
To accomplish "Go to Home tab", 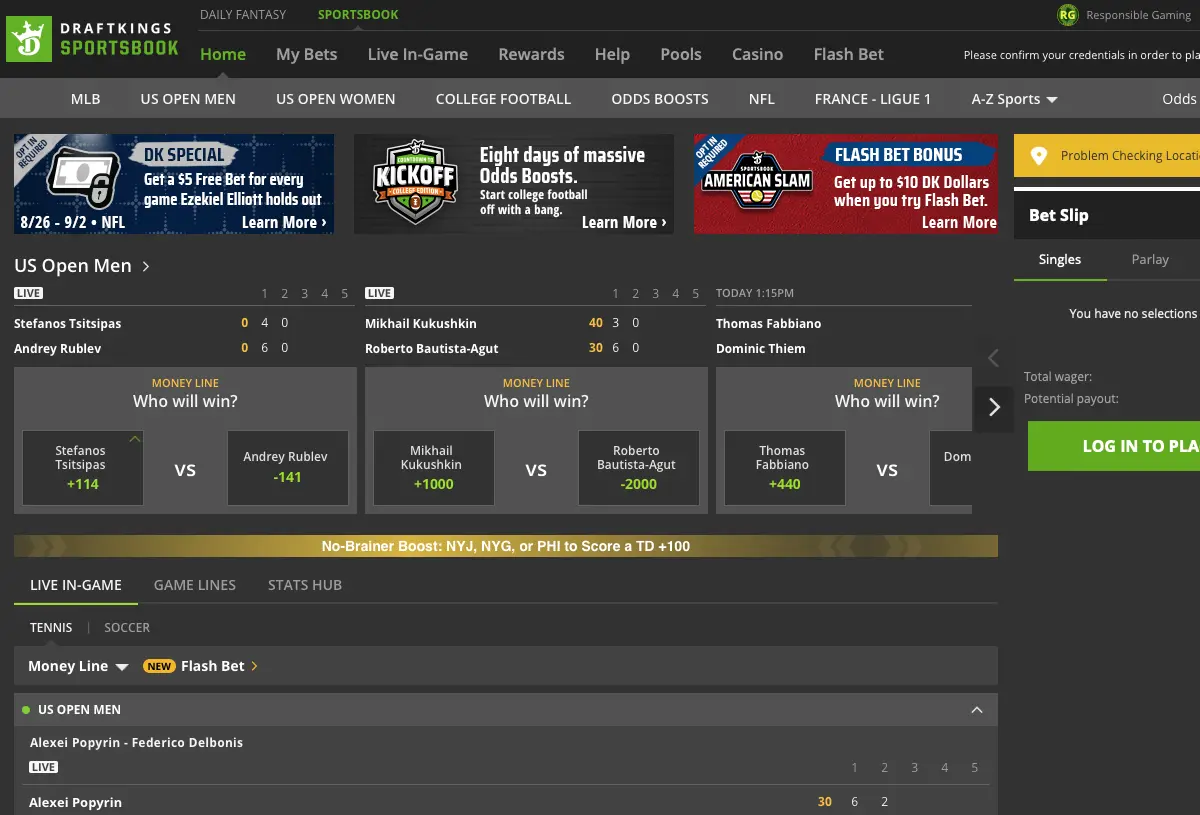I will [223, 54].
